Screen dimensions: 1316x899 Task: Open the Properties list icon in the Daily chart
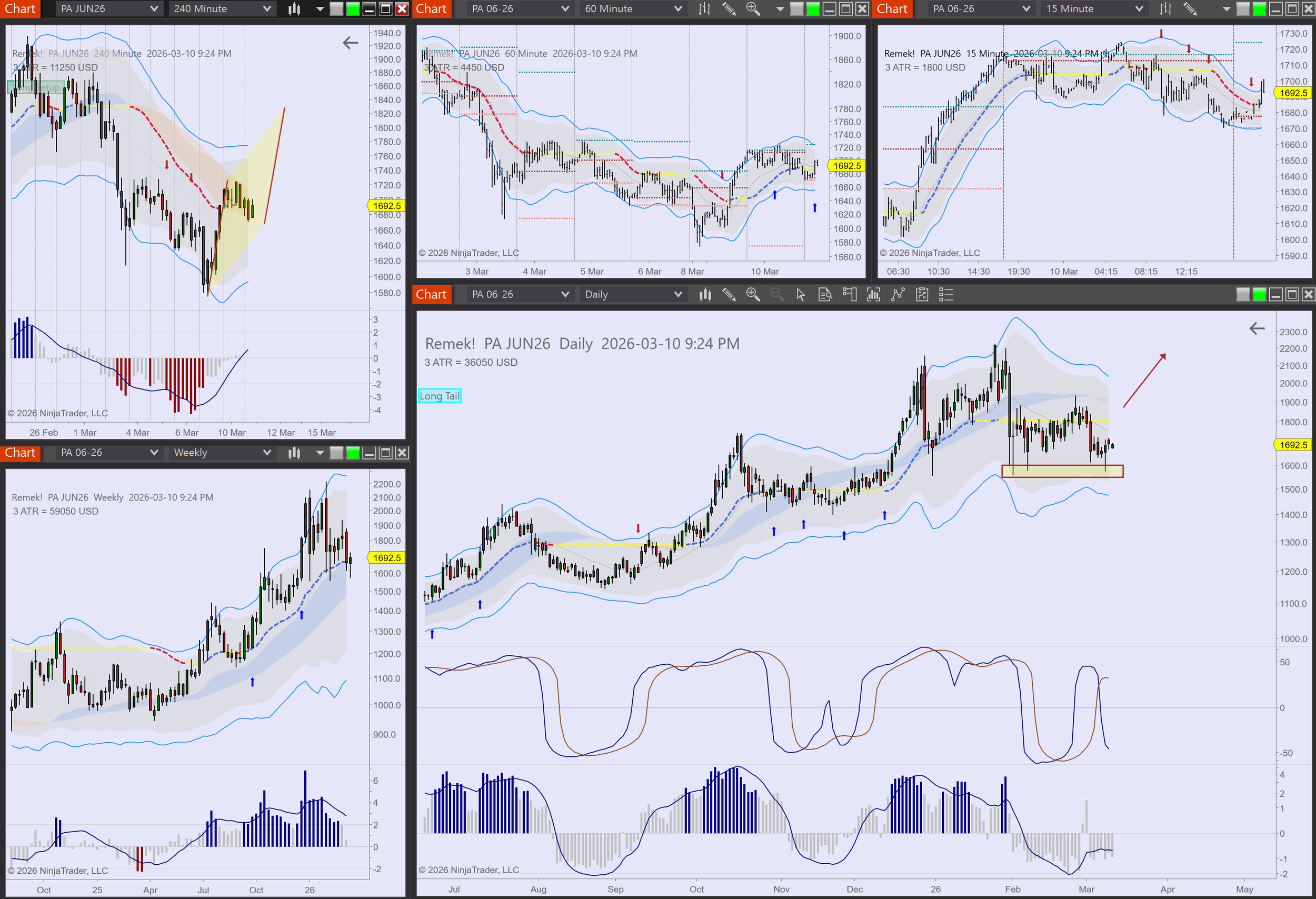(946, 294)
